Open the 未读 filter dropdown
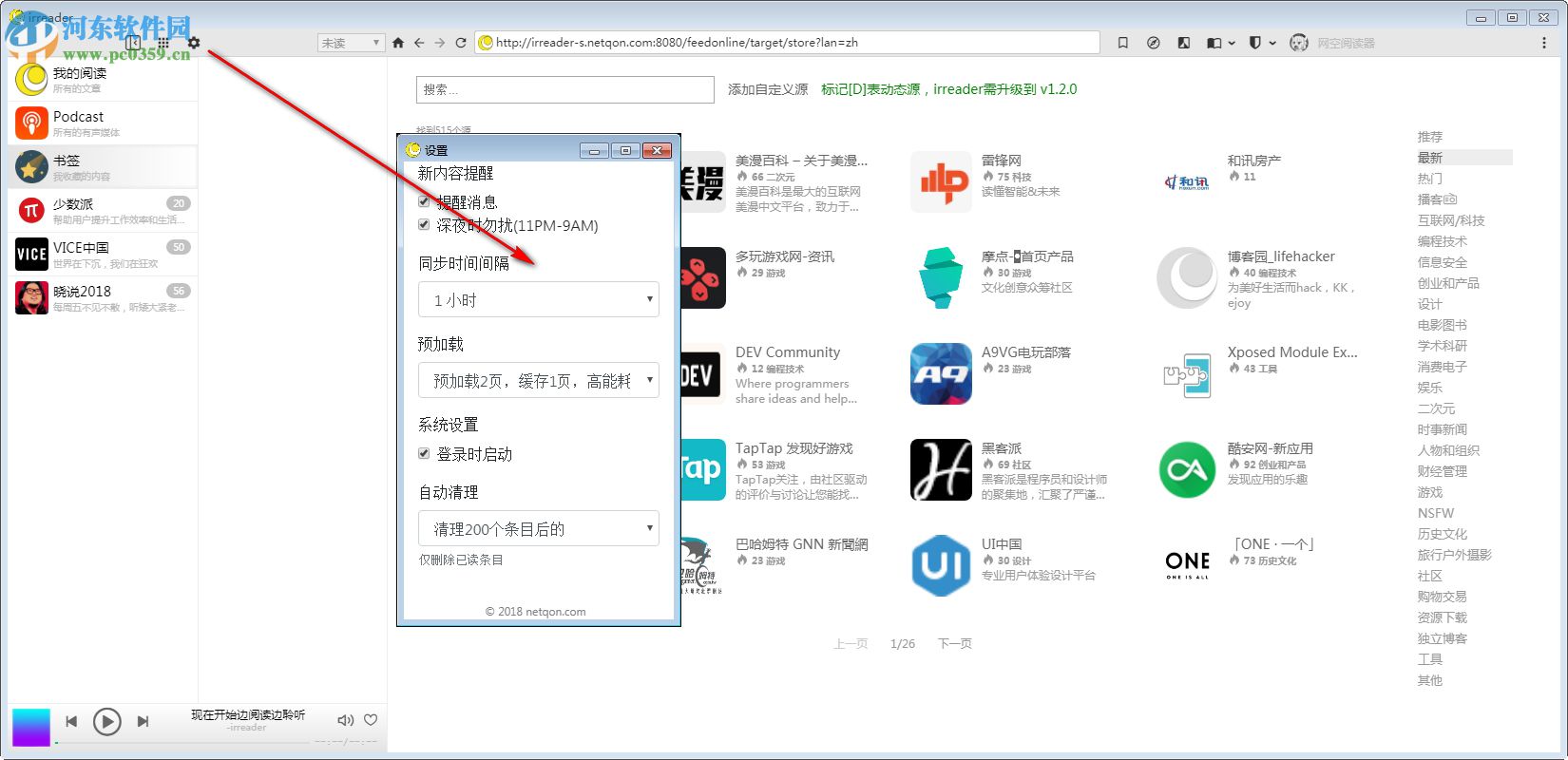The width and height of the screenshot is (1568, 760). 351,43
